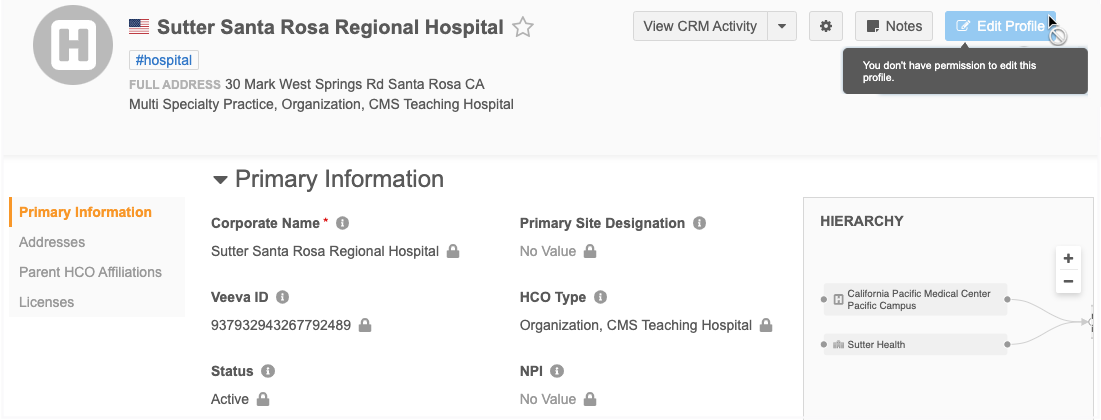Open Parent HCO Affiliations in sidebar

tap(90, 272)
